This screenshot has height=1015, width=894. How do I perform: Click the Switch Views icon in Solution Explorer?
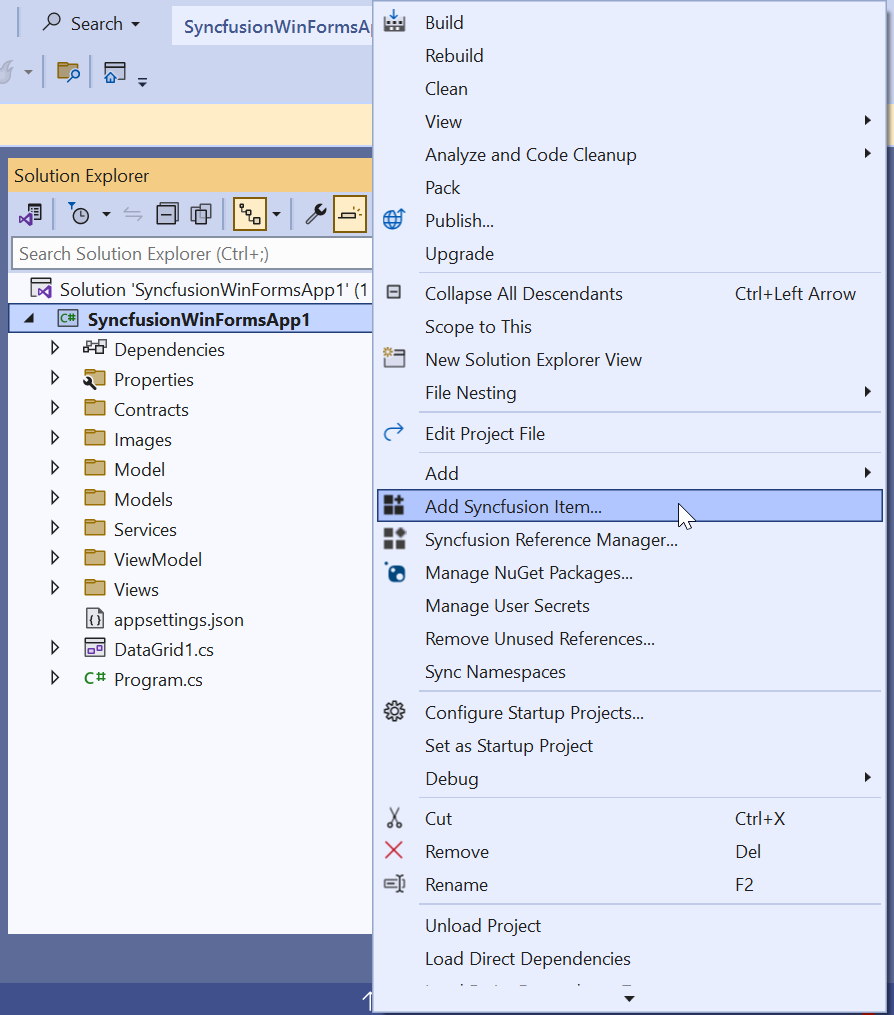point(30,214)
